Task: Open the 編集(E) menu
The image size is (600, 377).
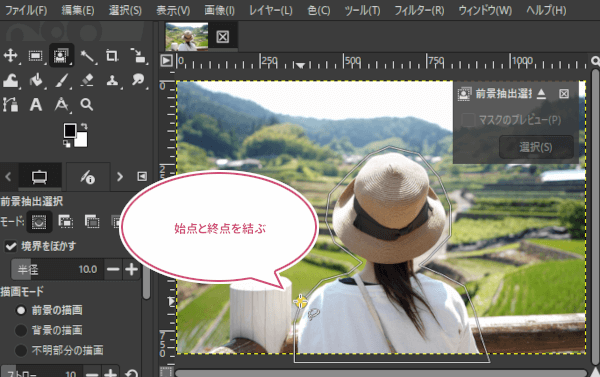Action: click(78, 10)
